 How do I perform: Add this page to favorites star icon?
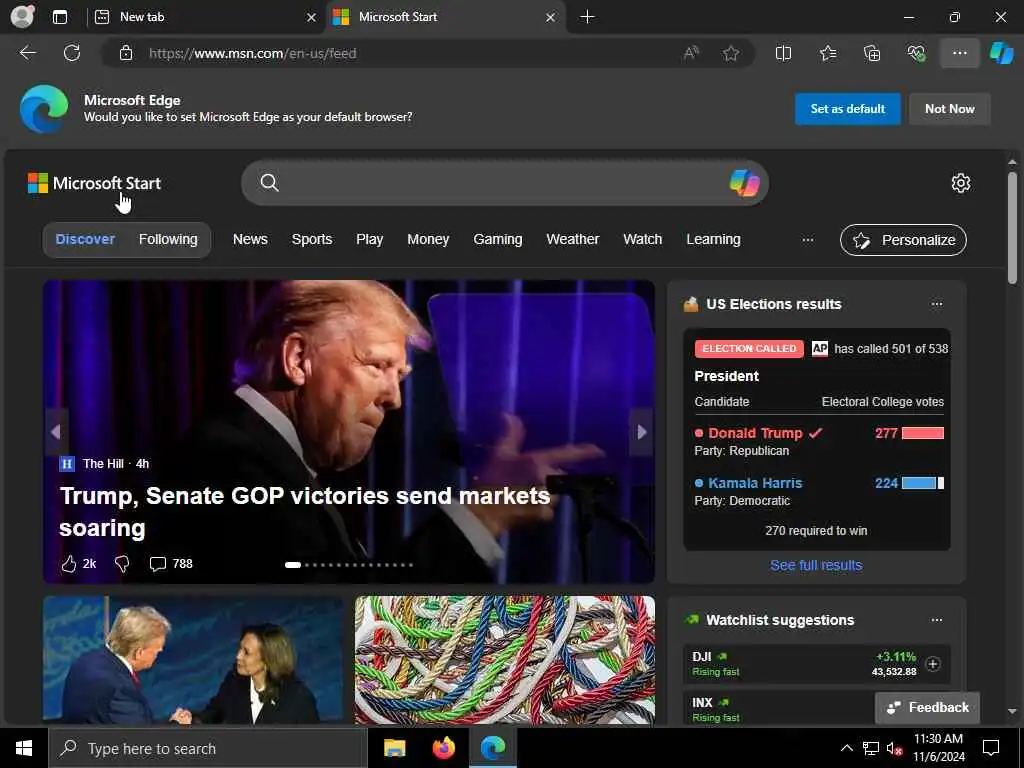coord(731,53)
